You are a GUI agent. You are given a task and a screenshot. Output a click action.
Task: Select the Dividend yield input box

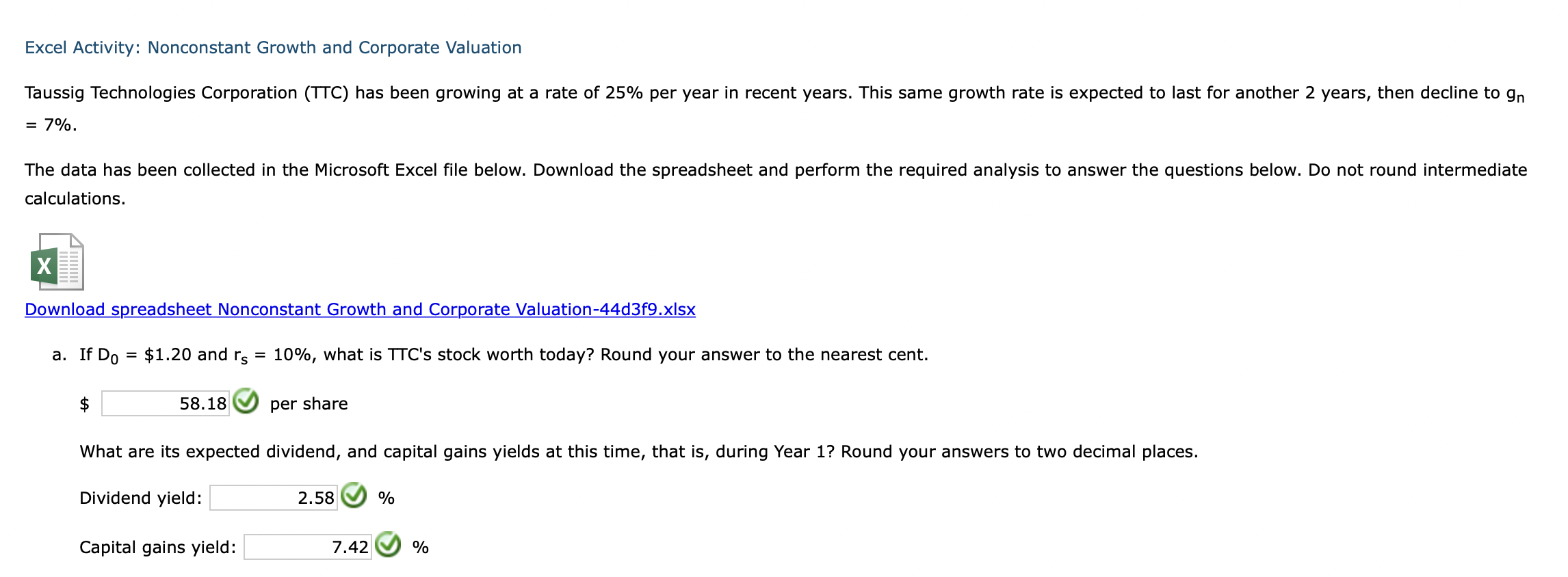tap(274, 498)
